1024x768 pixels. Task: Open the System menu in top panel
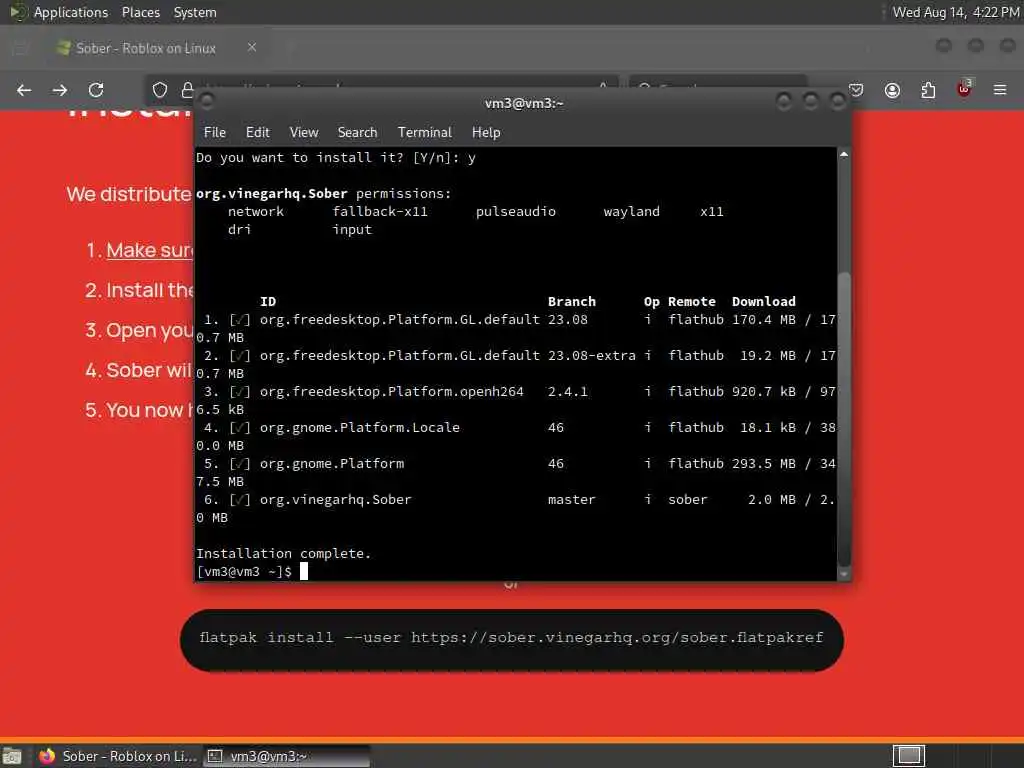pyautogui.click(x=195, y=12)
